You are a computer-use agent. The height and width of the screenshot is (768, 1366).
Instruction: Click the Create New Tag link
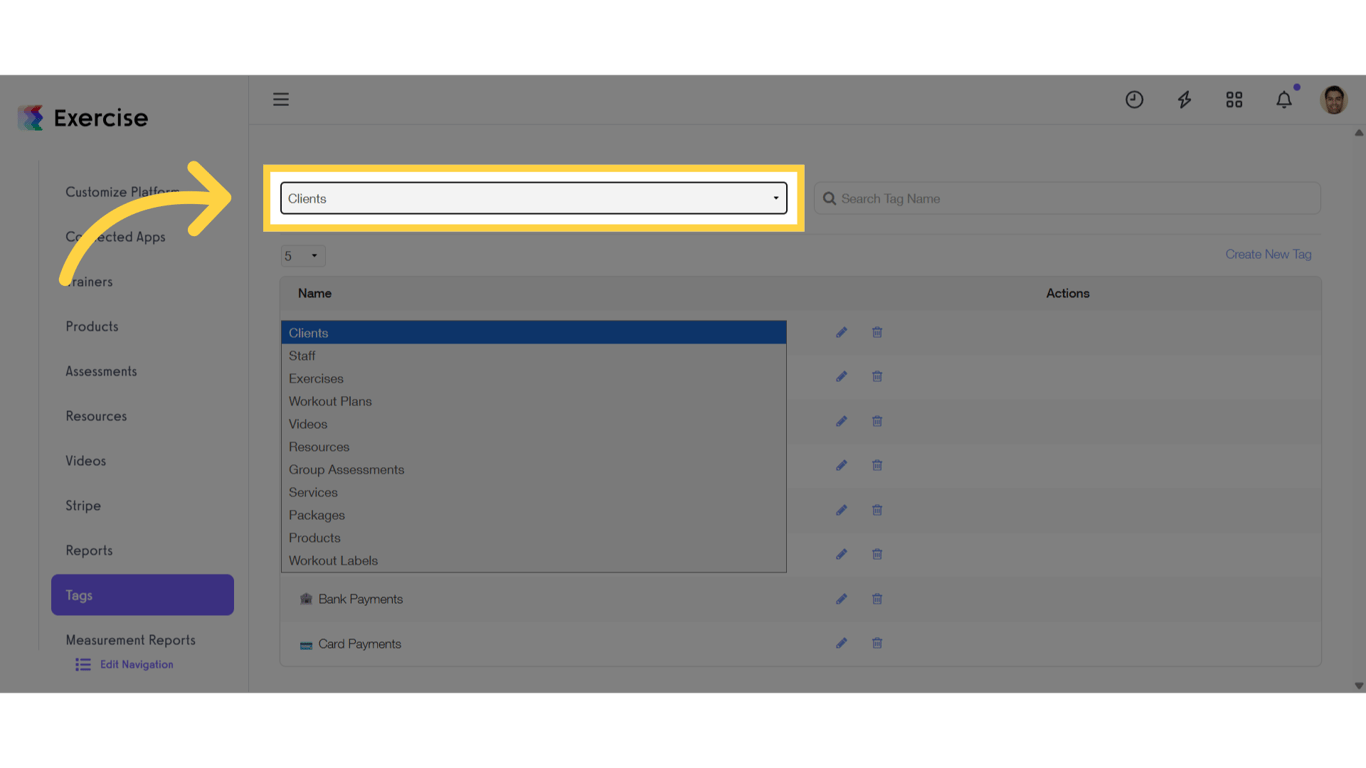[x=1268, y=254]
